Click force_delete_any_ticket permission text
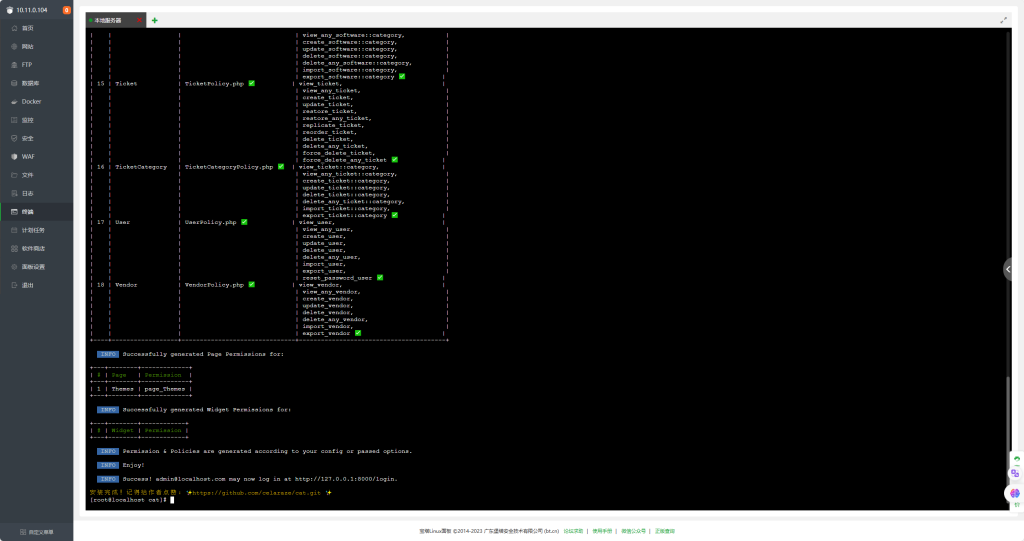 pos(345,159)
